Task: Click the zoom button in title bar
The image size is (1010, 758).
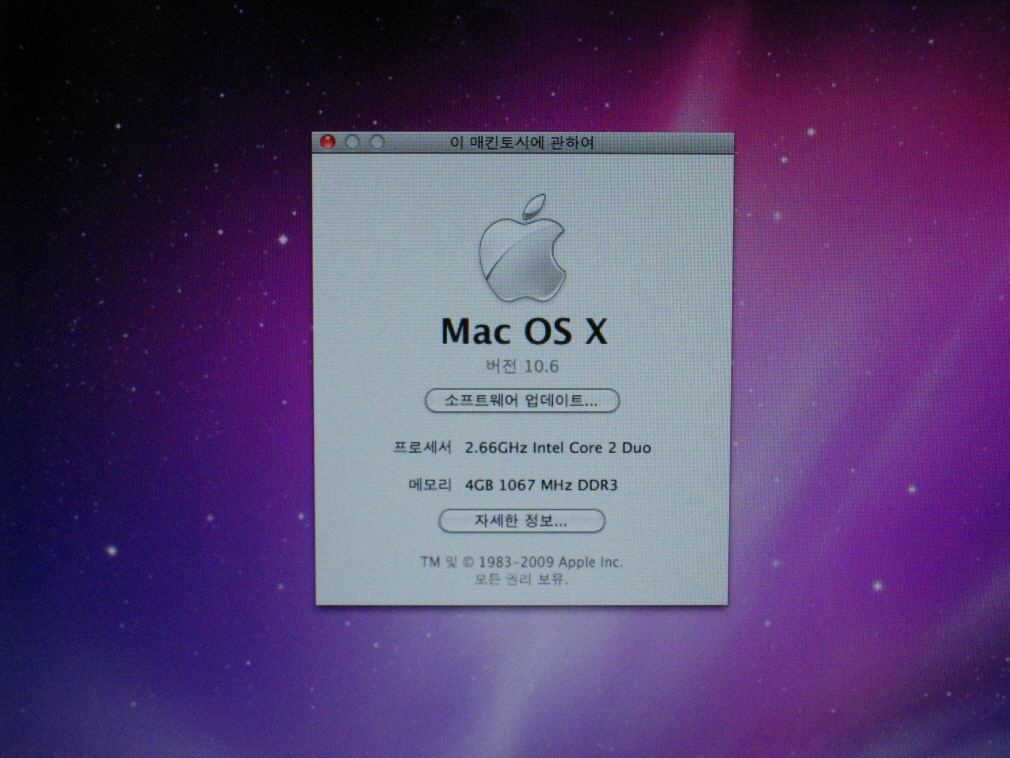Action: pos(377,142)
